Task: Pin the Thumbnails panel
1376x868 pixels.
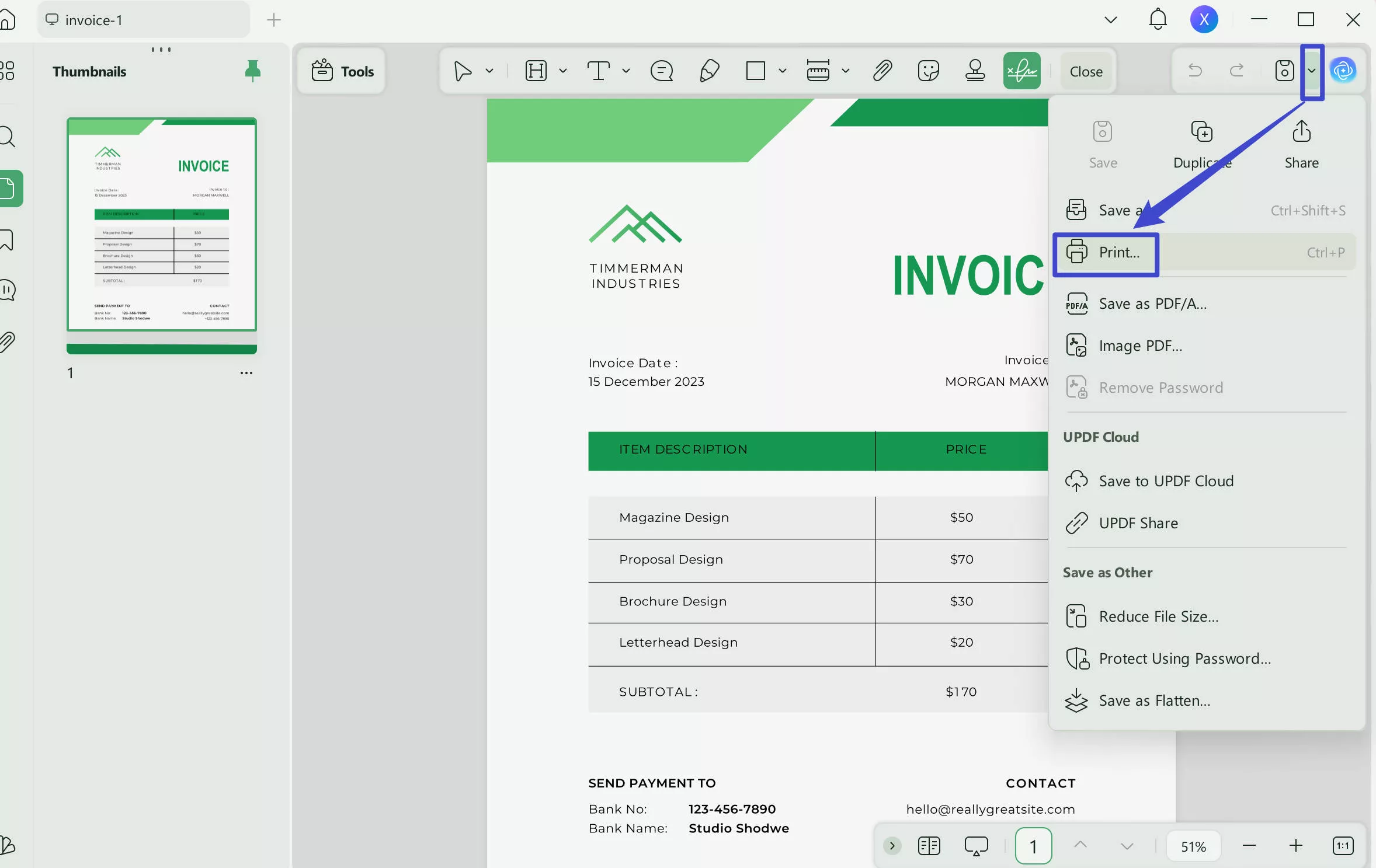Action: (252, 71)
